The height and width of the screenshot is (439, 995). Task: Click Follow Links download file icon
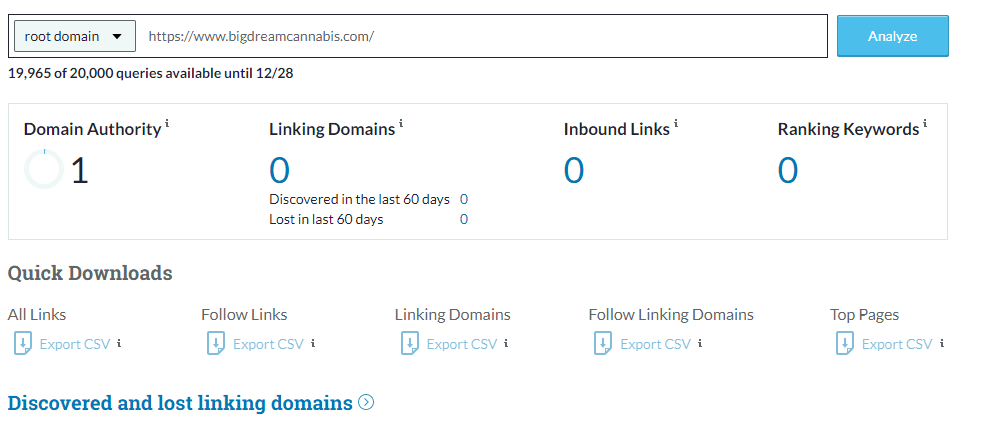tap(216, 344)
